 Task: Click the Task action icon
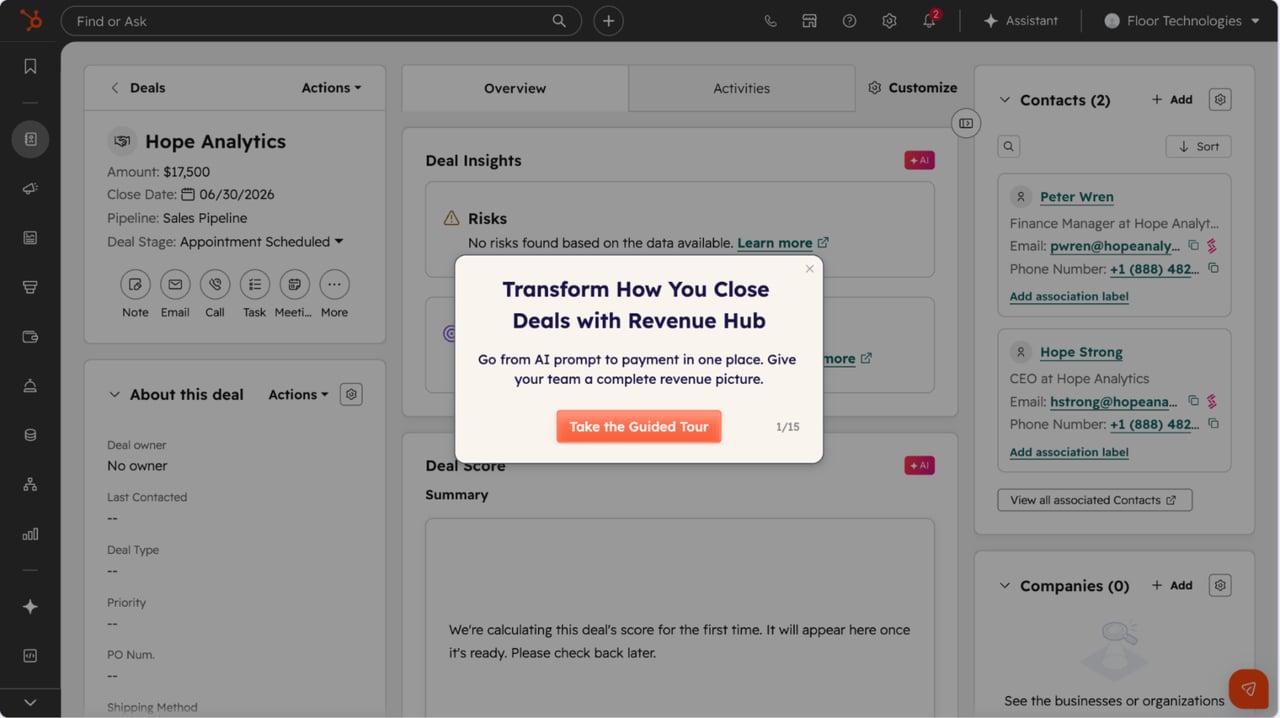(255, 285)
